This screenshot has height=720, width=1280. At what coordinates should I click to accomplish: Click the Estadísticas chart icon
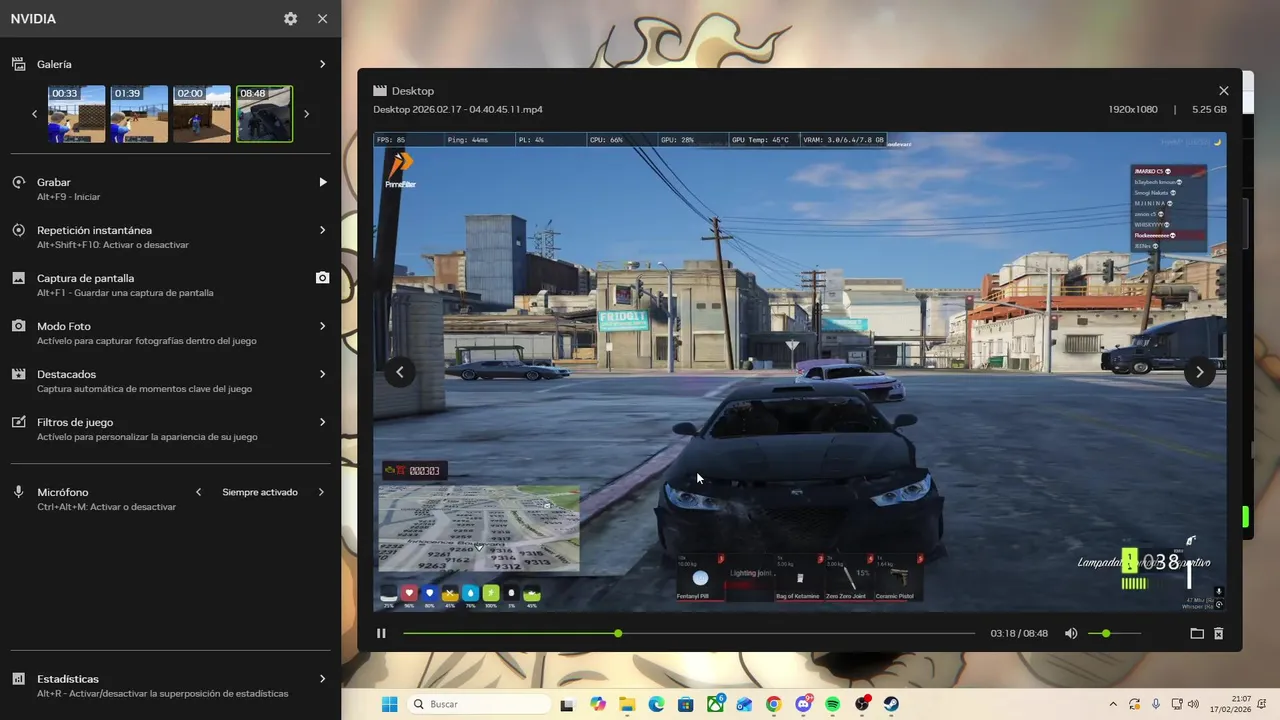[x=18, y=678]
